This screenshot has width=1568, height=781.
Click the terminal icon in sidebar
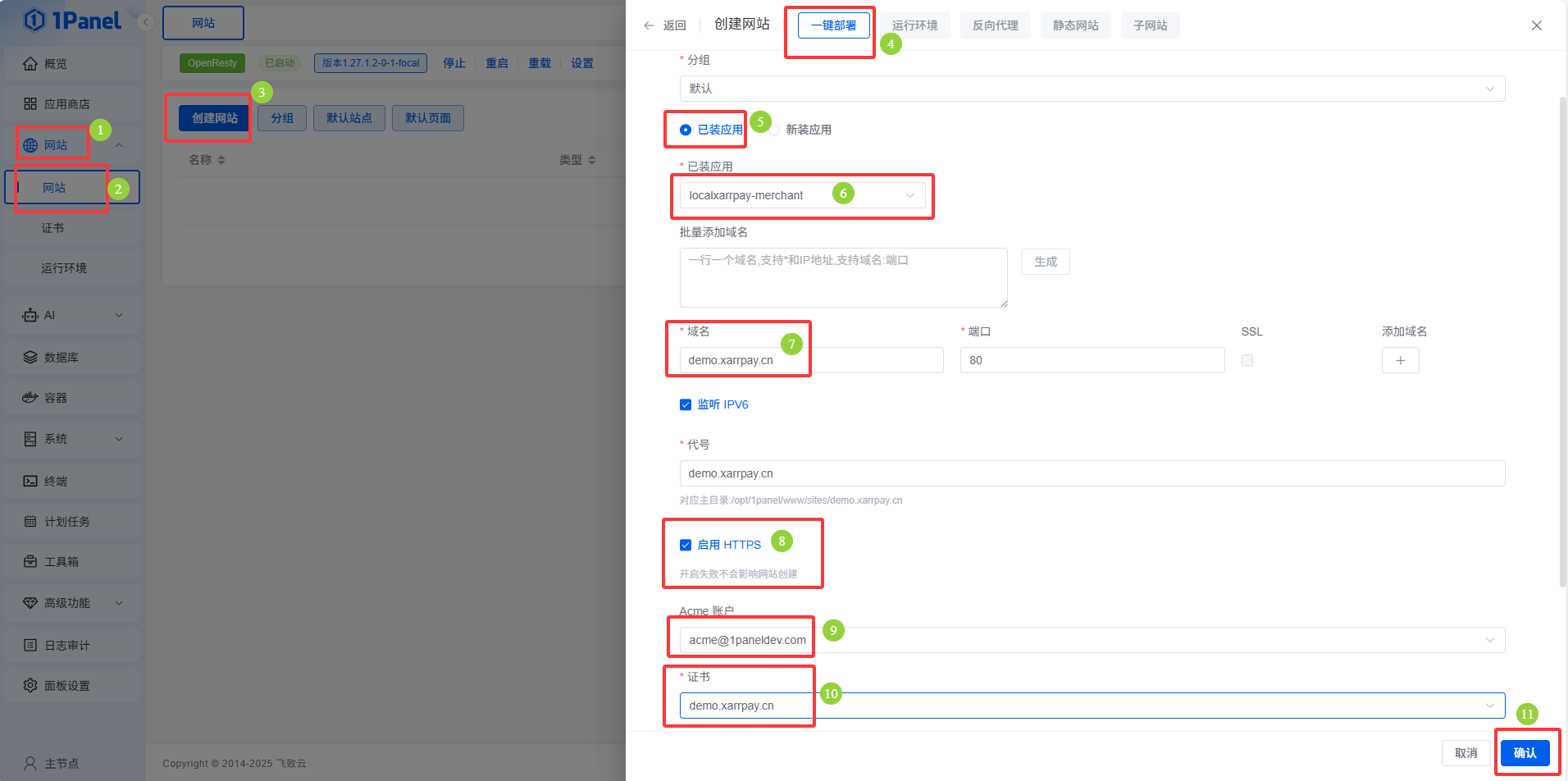pos(30,482)
